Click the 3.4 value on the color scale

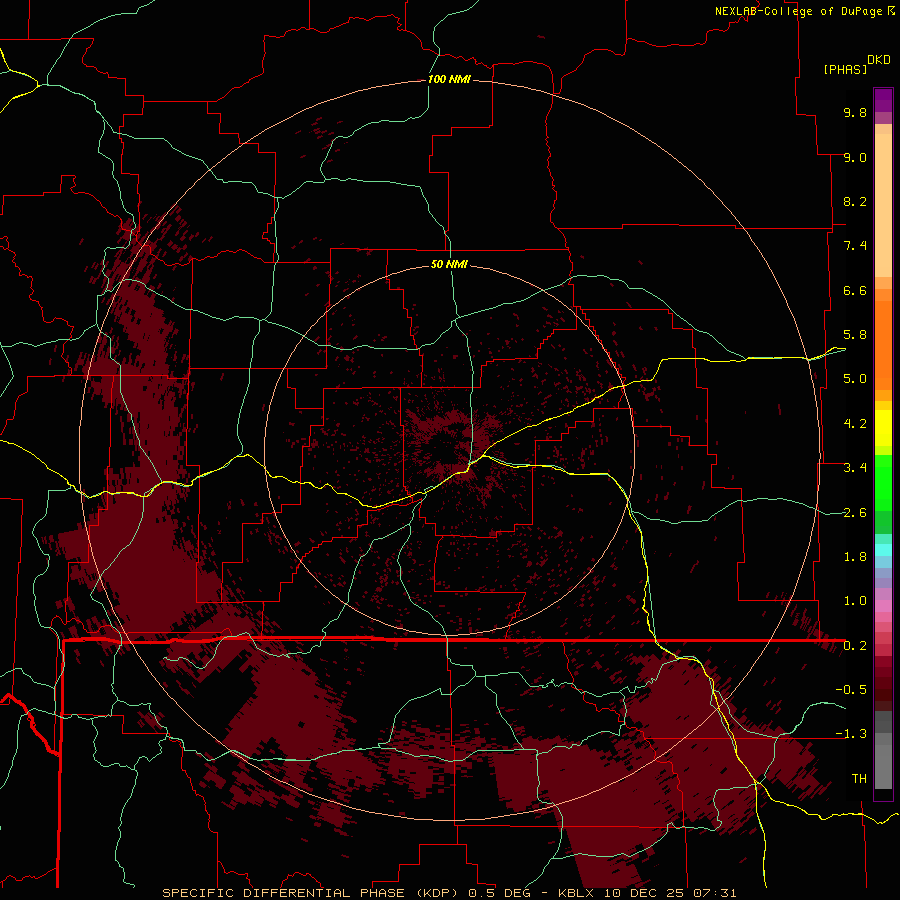coord(855,468)
